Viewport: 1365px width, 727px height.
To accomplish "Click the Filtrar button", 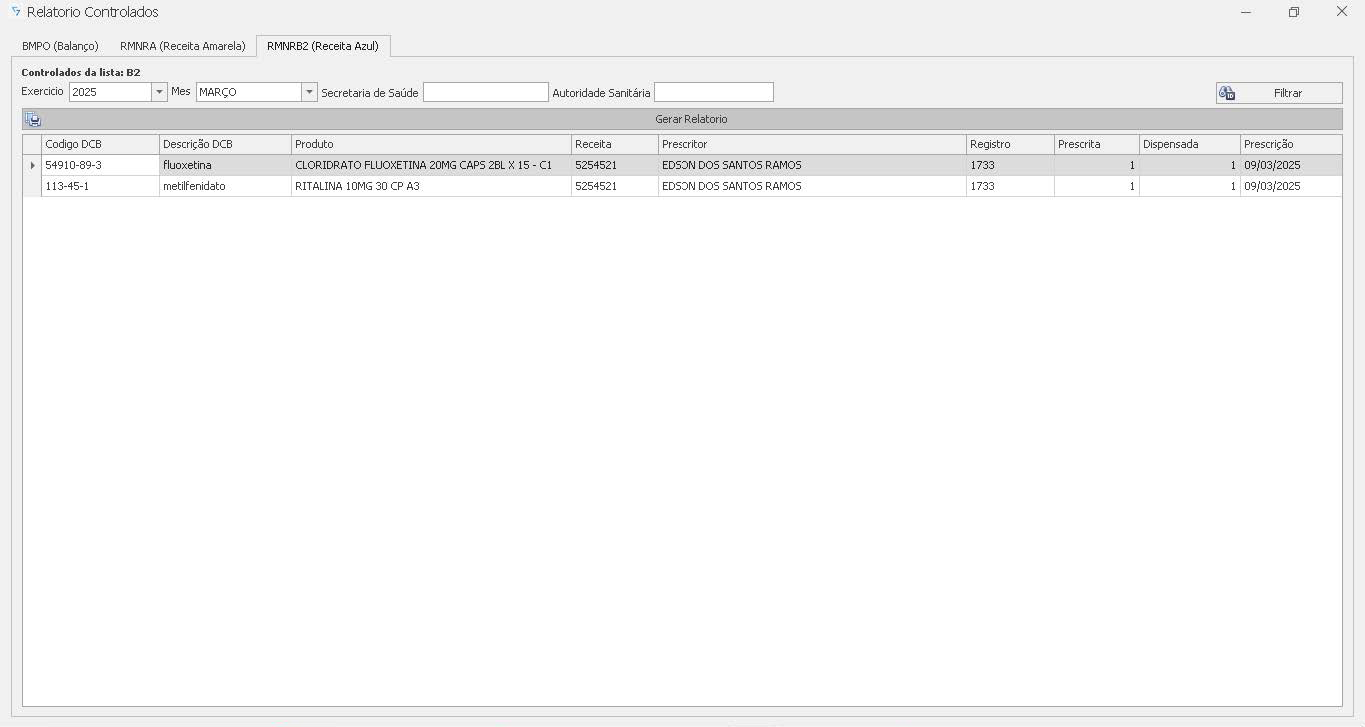I will pos(1279,93).
